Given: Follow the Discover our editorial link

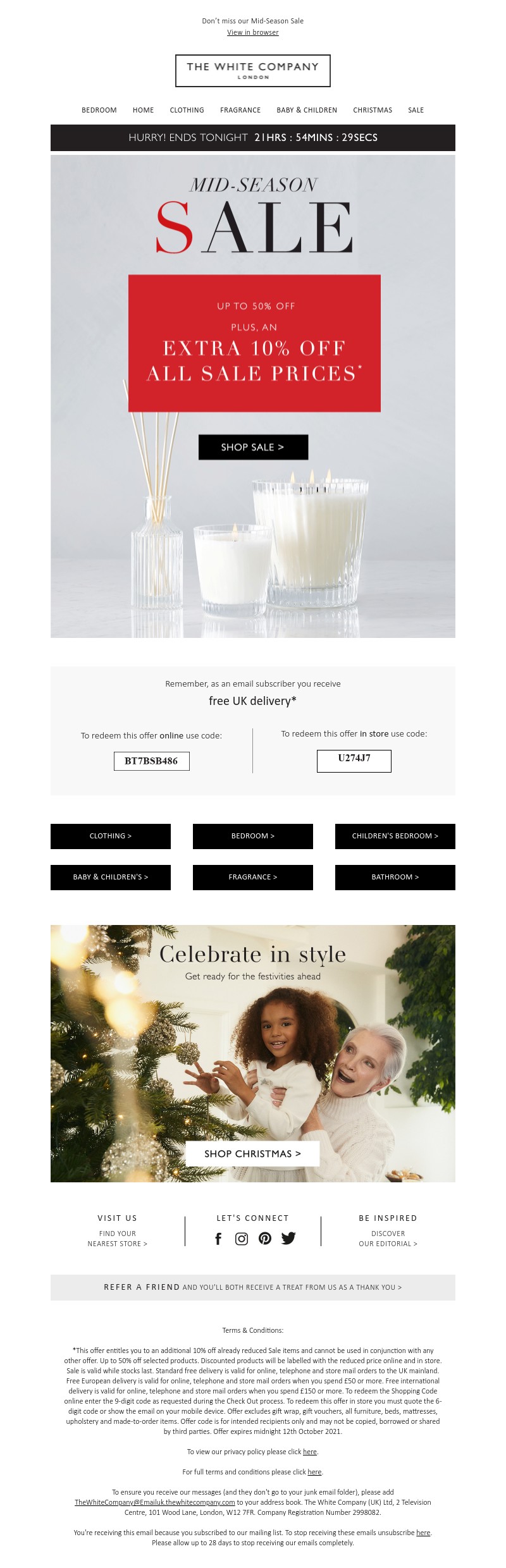Looking at the screenshot, I should point(388,1239).
